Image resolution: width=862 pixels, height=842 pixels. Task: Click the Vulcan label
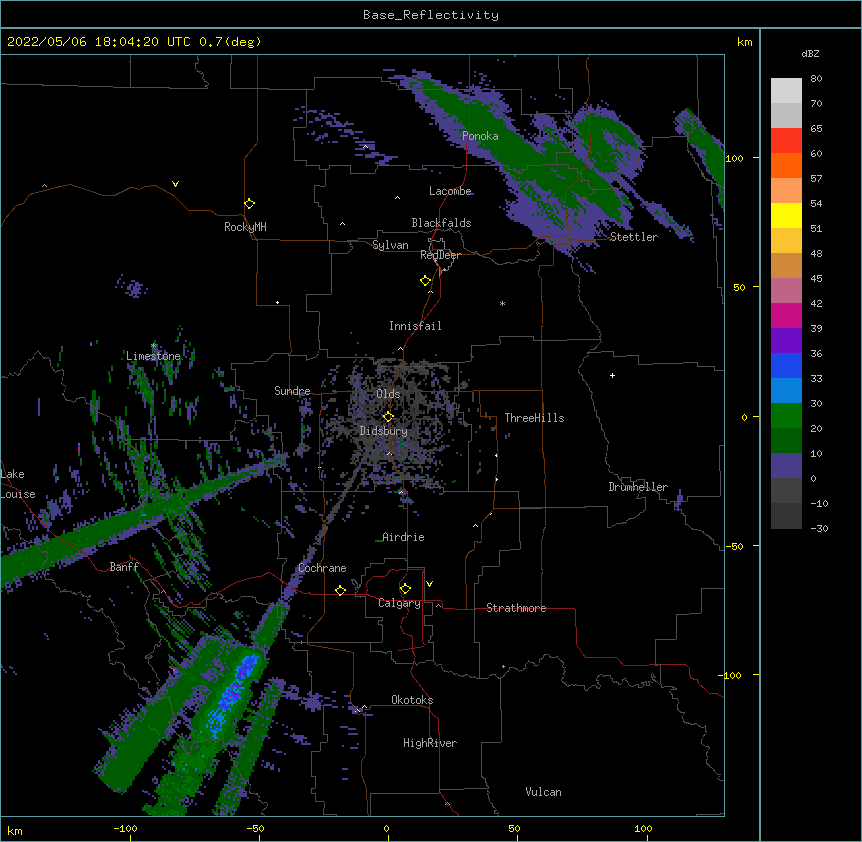[x=543, y=792]
